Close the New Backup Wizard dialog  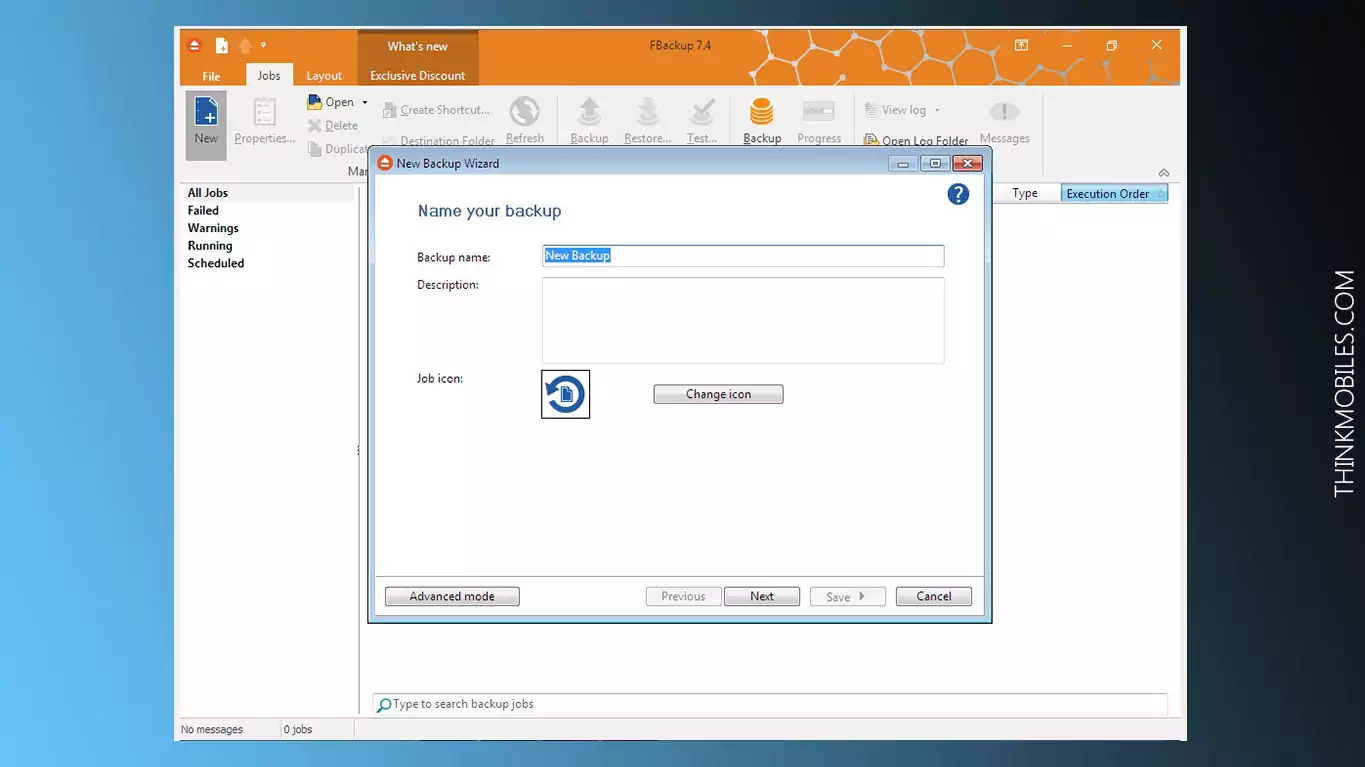(967, 163)
